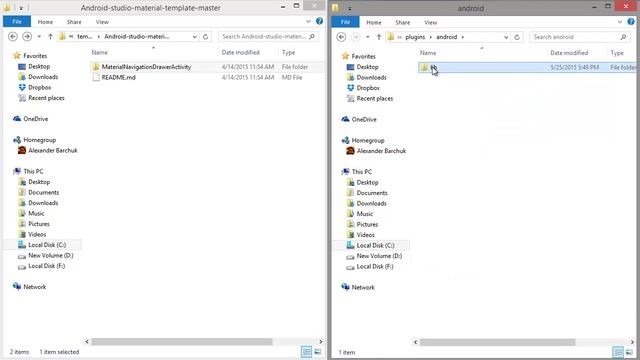640x360 pixels.
Task: Open recent locations dropdown in android window
Action: [368, 37]
